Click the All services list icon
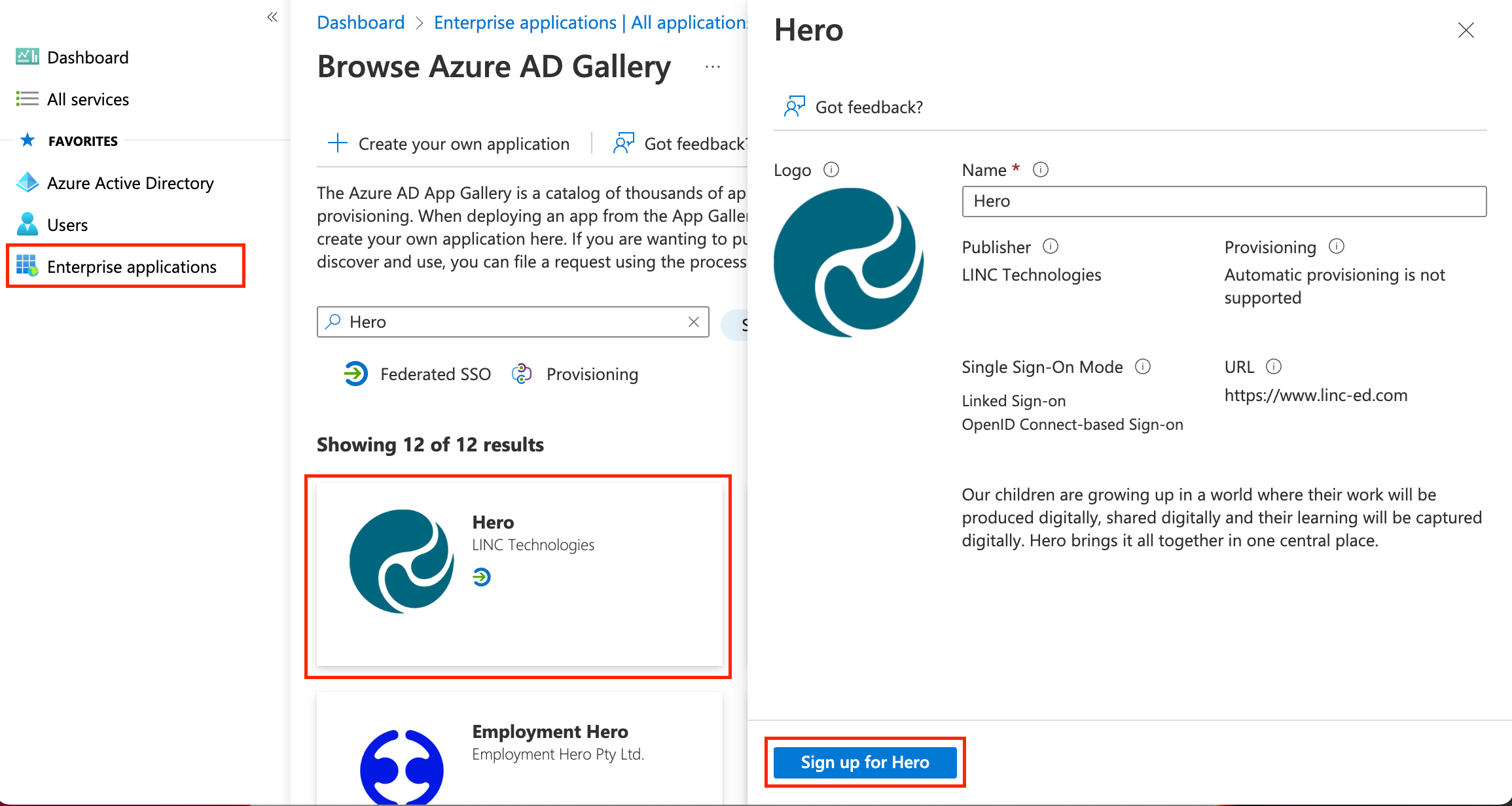The width and height of the screenshot is (1512, 806). tap(27, 99)
